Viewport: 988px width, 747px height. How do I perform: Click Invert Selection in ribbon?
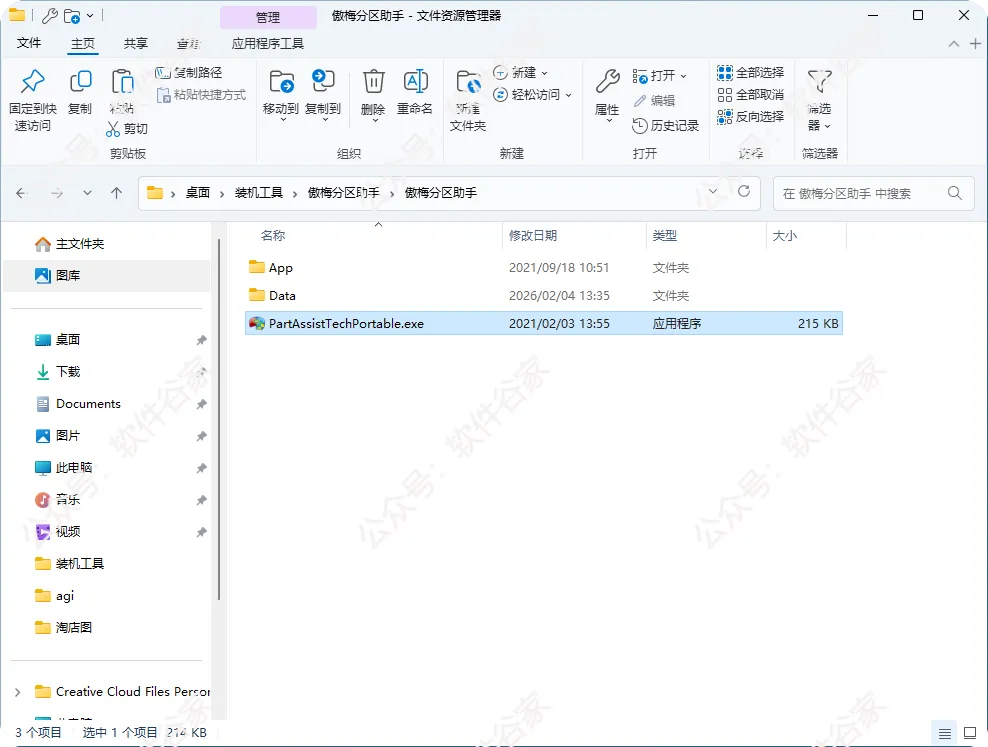(750, 117)
